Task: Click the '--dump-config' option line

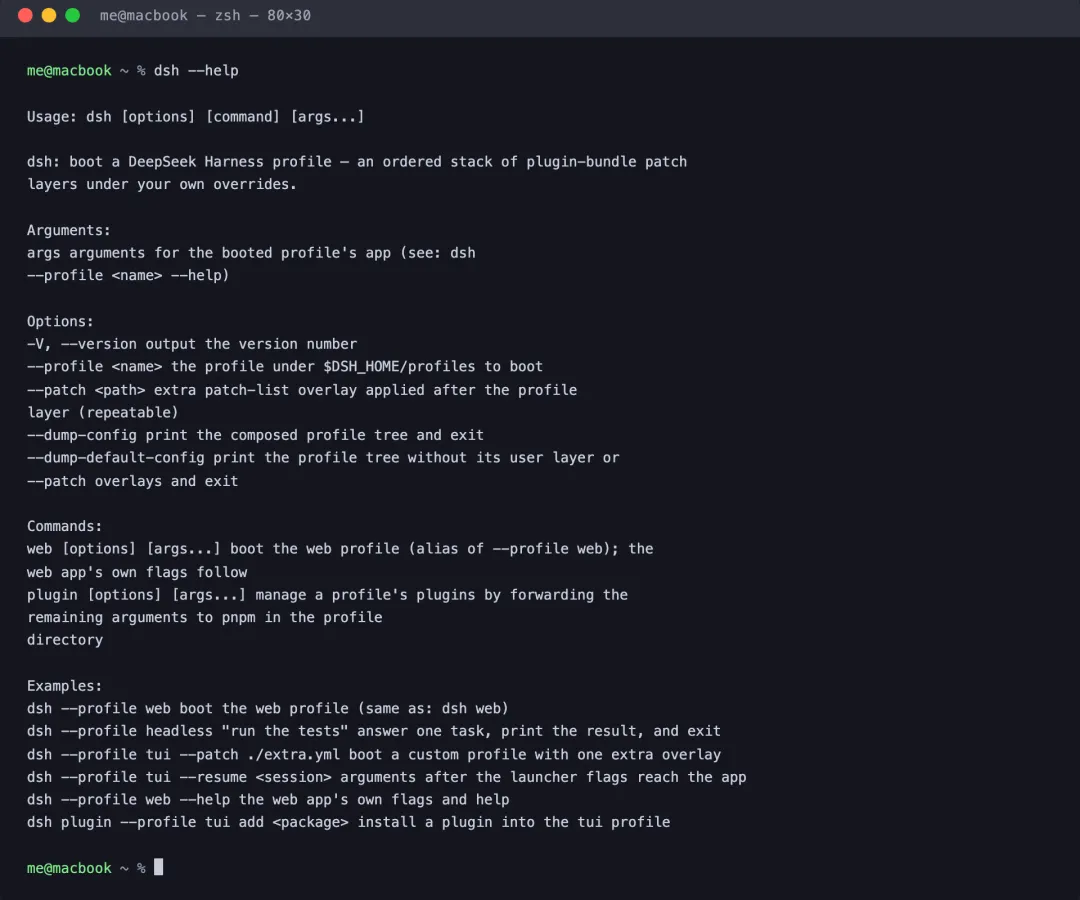Action: [256, 435]
